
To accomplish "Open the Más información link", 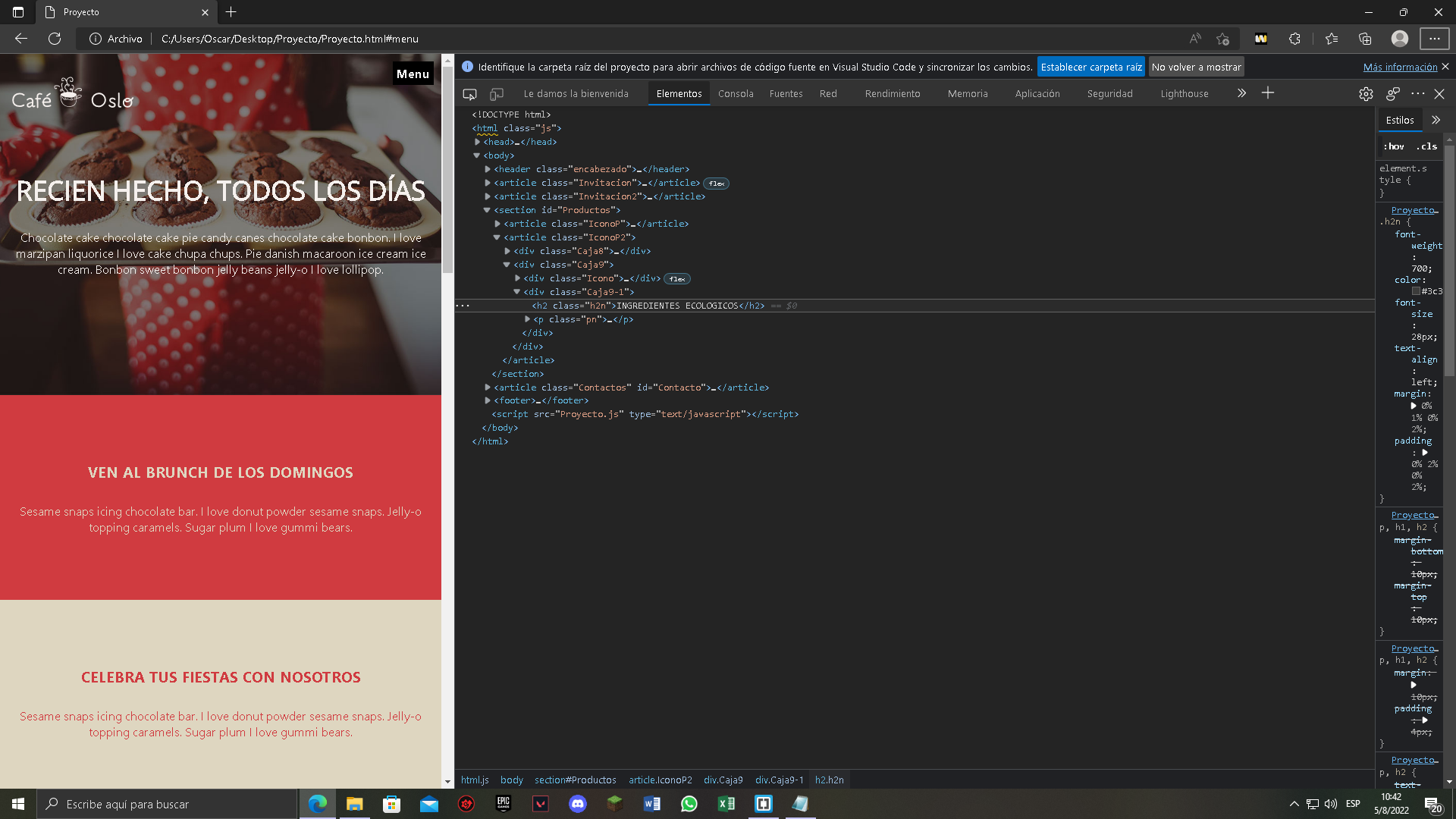I will click(1400, 67).
